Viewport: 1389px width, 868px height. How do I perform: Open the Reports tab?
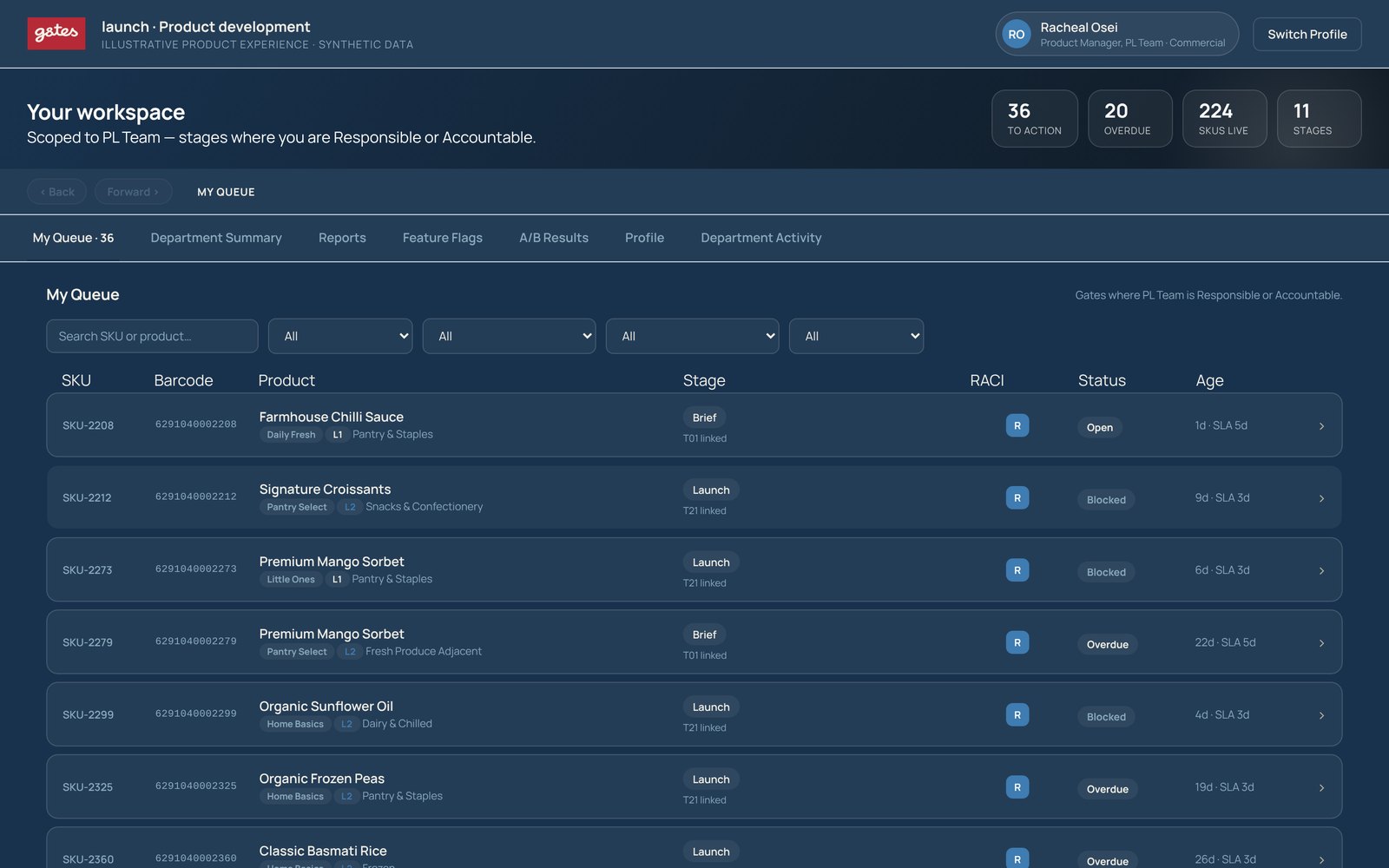[342, 238]
